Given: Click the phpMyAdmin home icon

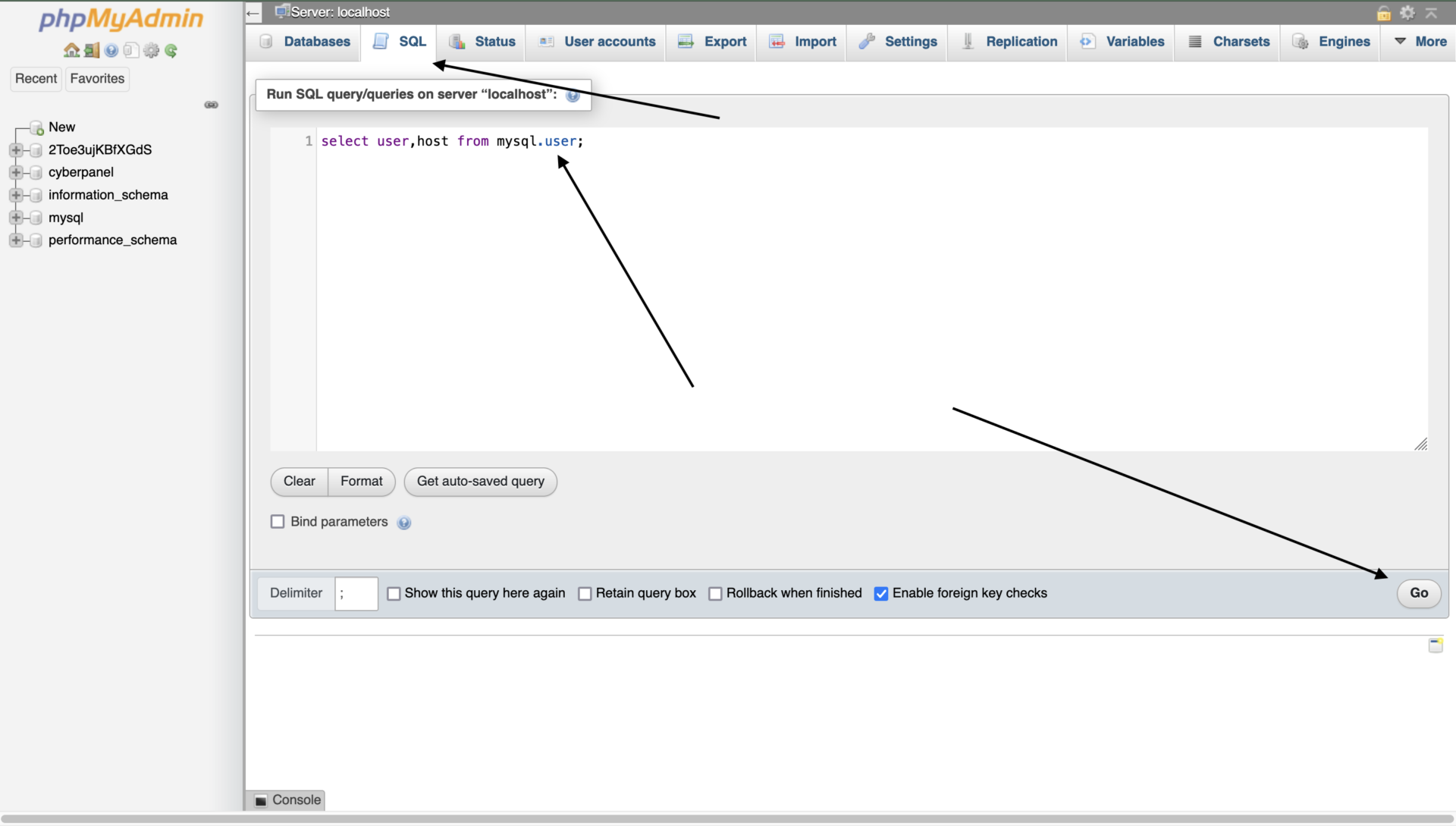Looking at the screenshot, I should click(71, 51).
